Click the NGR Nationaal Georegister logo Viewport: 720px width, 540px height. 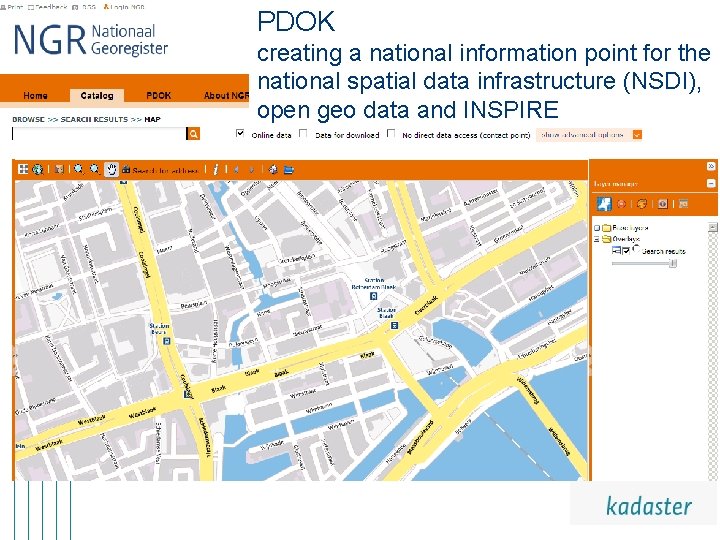coord(90,40)
